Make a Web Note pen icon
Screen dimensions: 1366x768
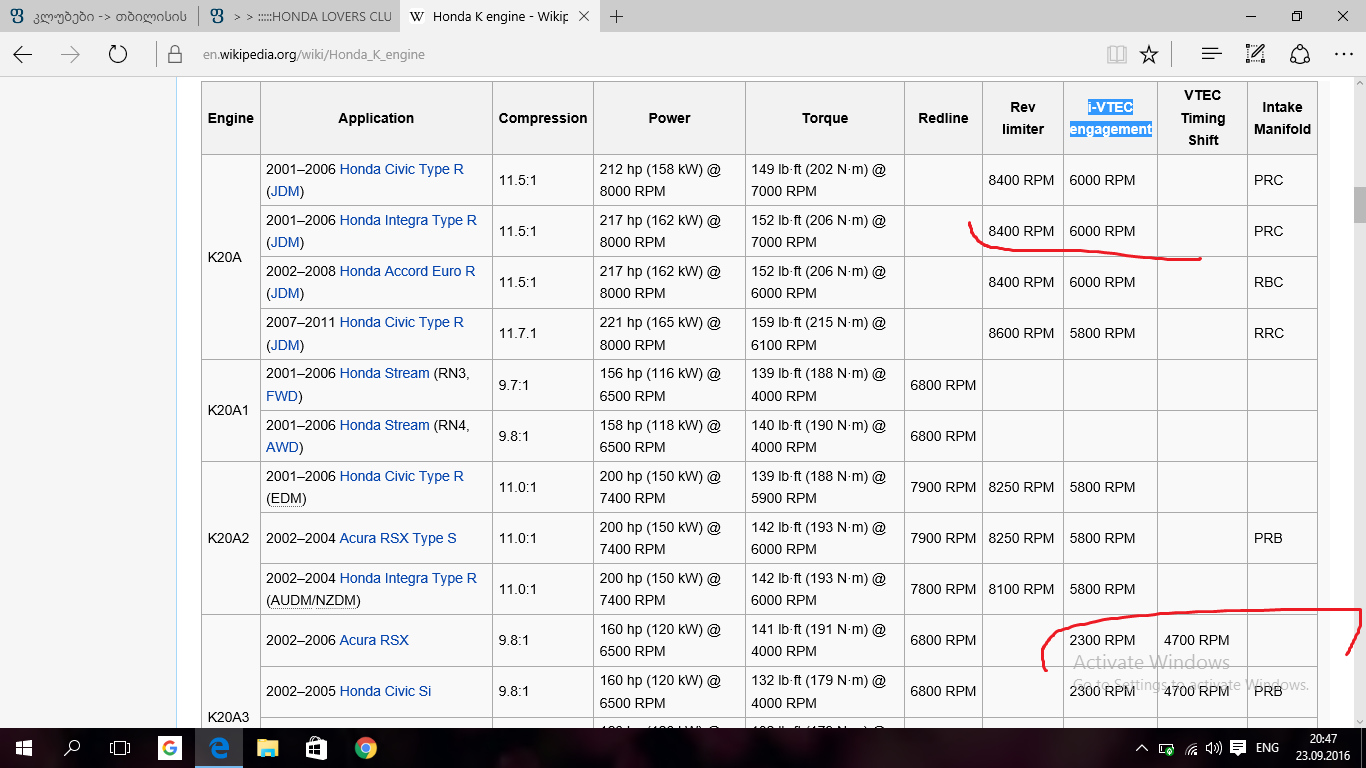1255,54
